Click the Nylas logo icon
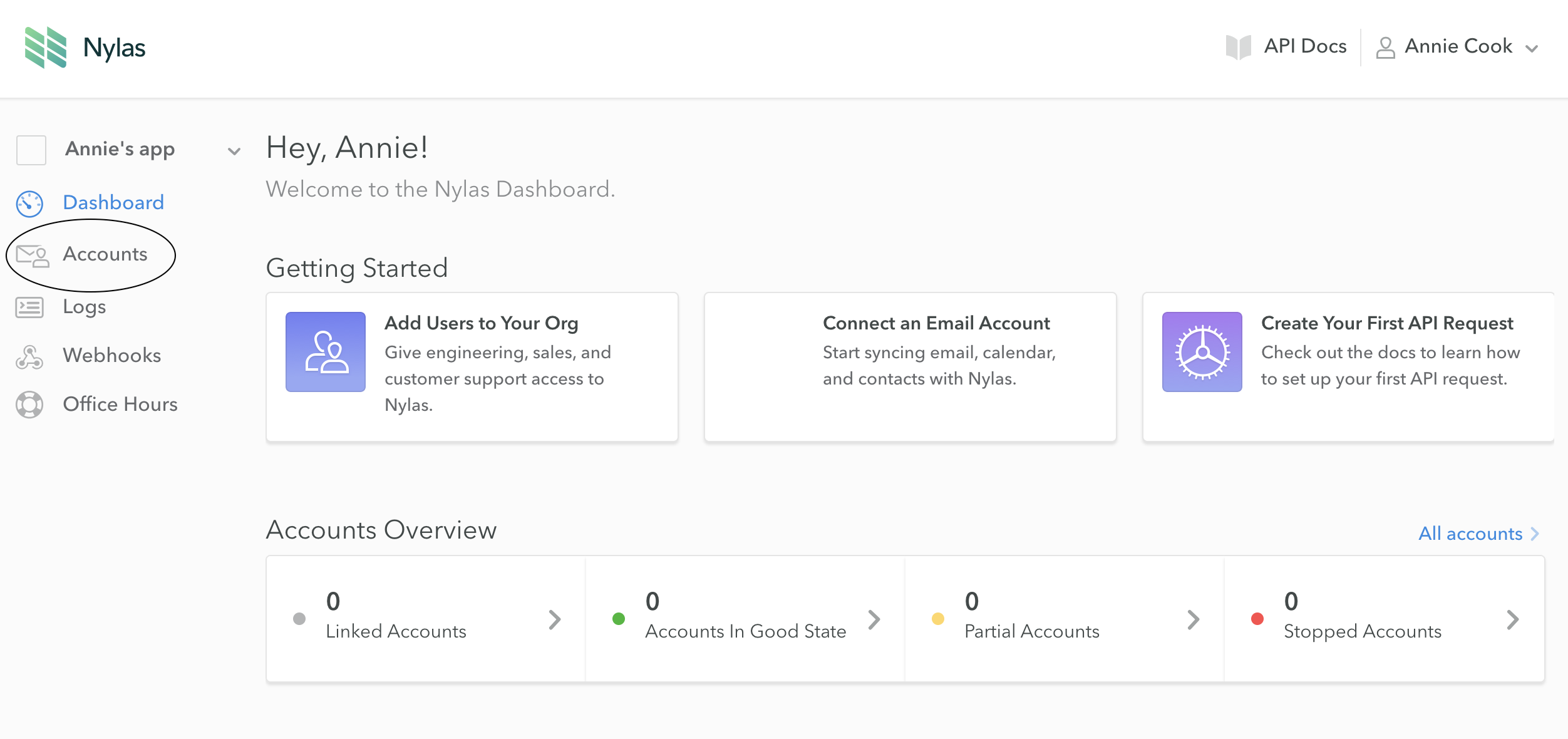The height and width of the screenshot is (739, 1568). (x=46, y=47)
